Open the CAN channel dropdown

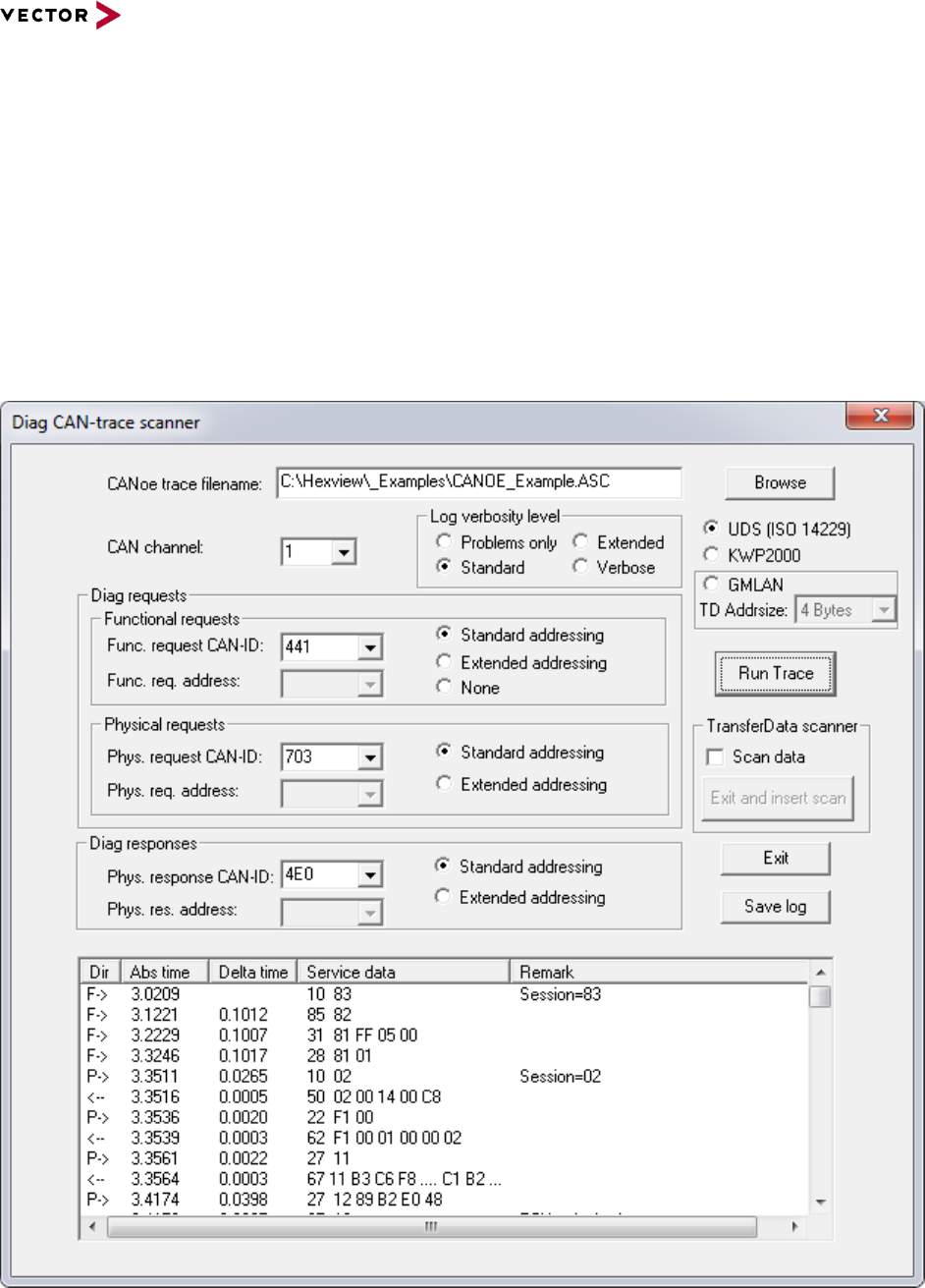343,552
